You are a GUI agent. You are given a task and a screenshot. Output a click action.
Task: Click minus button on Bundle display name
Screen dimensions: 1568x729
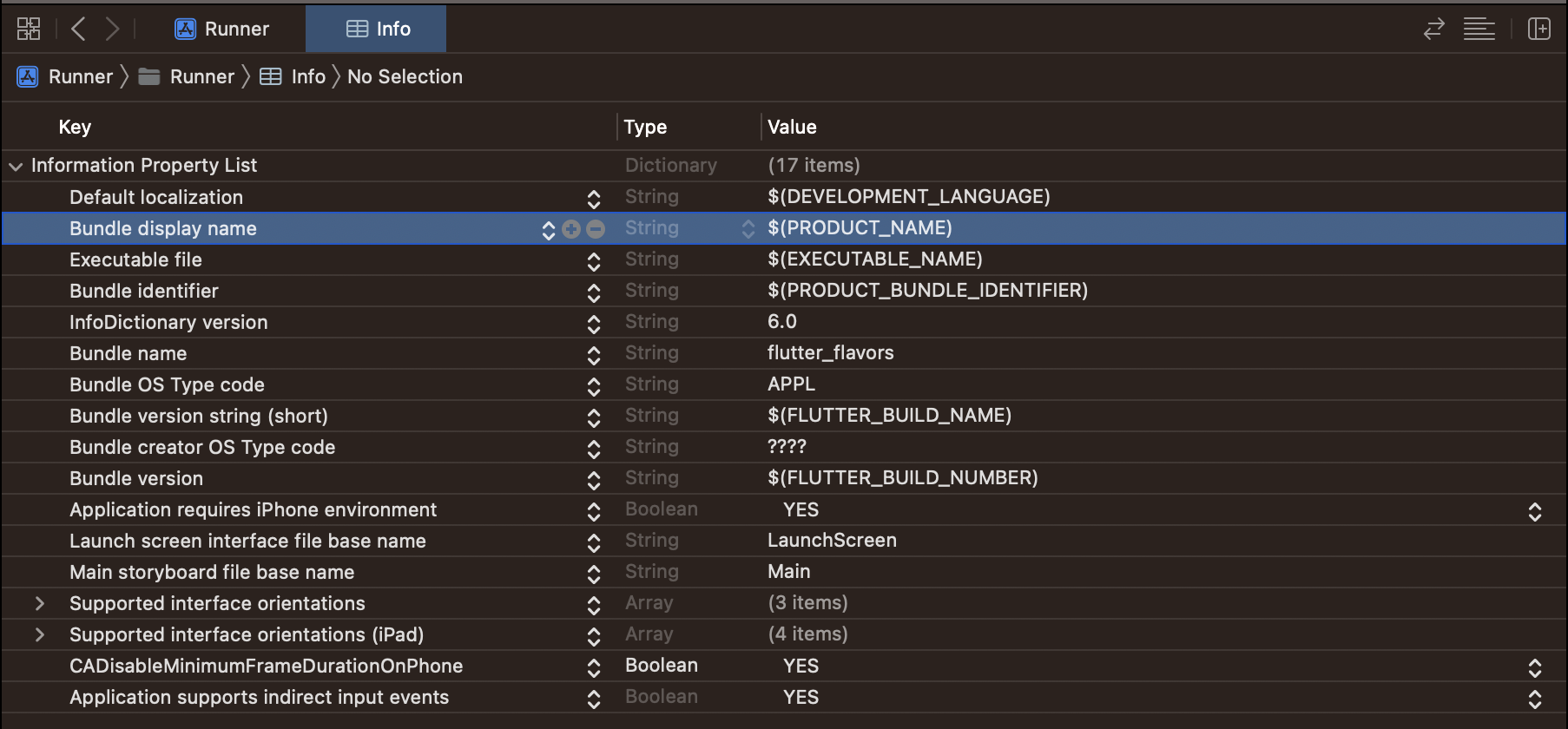596,228
